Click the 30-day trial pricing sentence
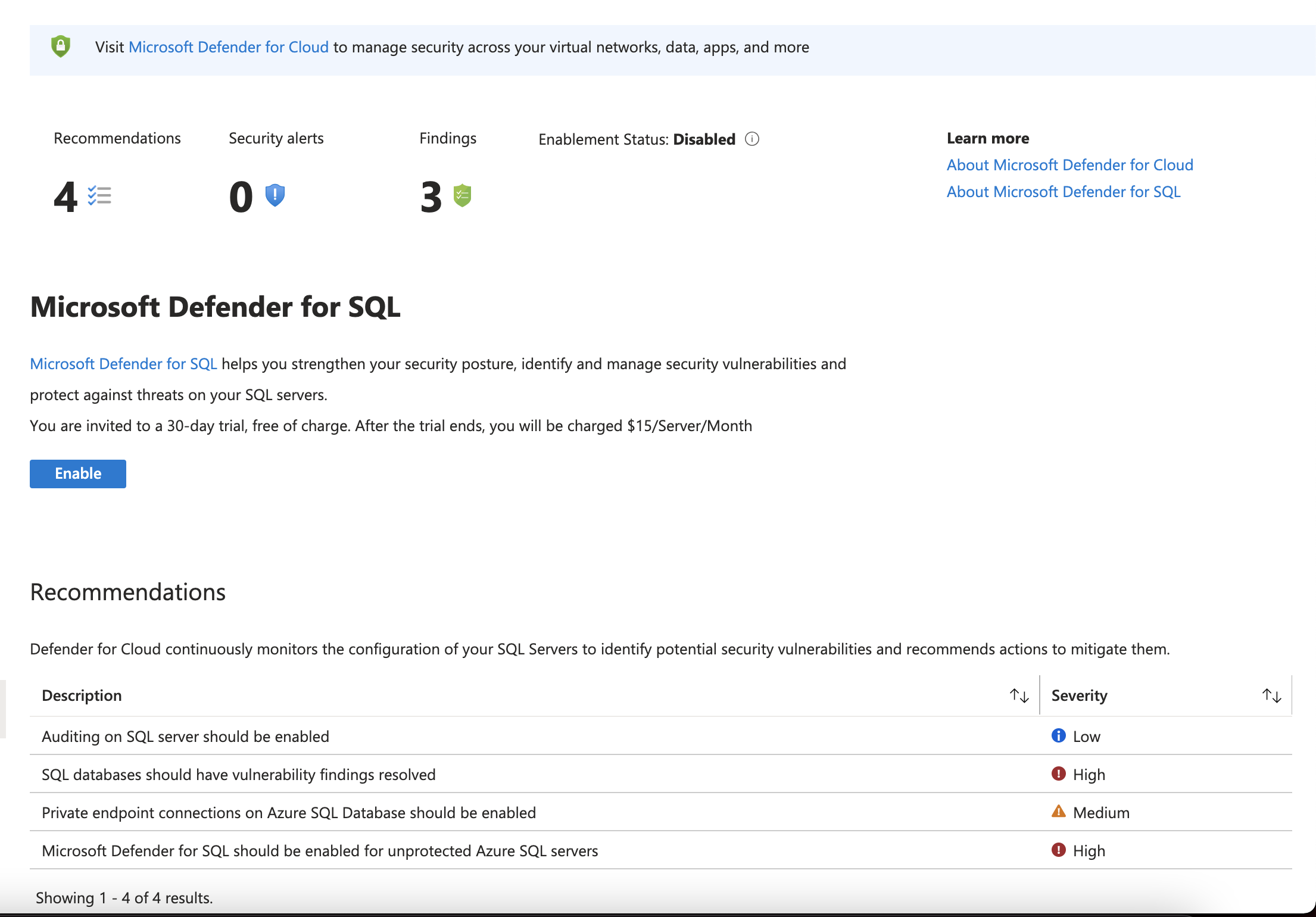This screenshot has width=1316, height=917. (x=391, y=426)
